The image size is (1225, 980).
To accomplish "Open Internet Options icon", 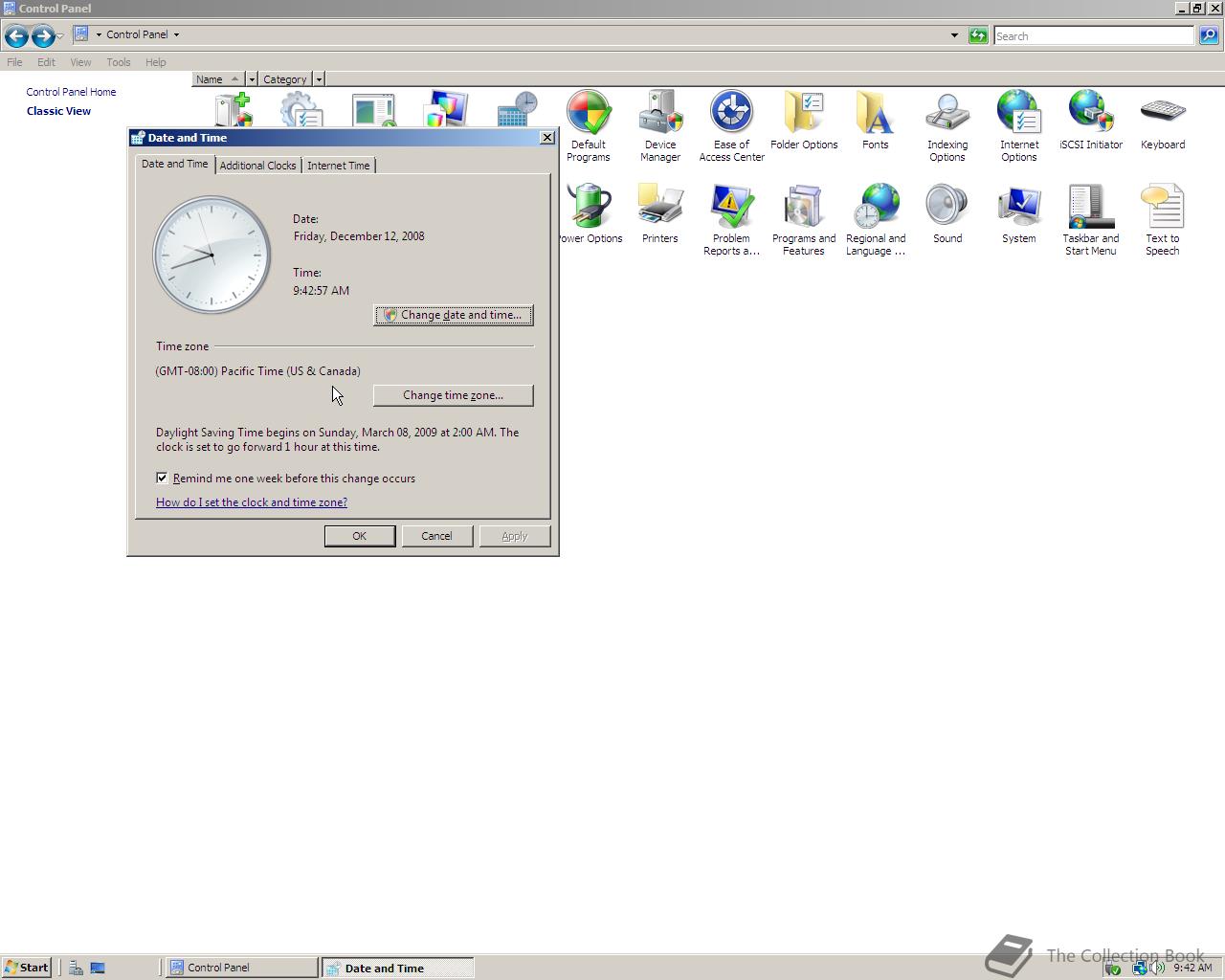I will click(x=1018, y=125).
